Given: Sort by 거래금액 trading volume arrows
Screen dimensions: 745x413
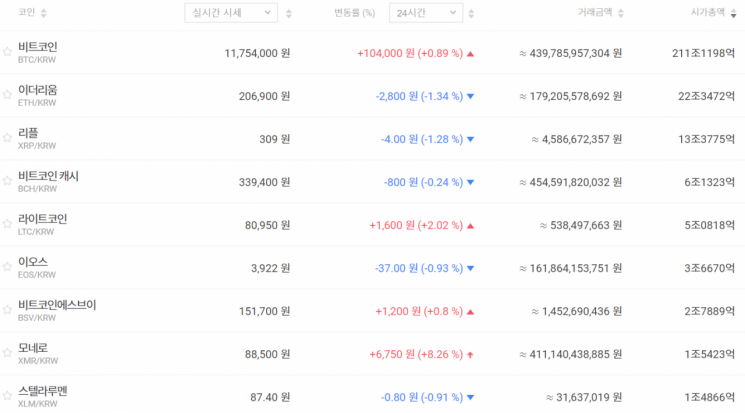Looking at the screenshot, I should [x=621, y=13].
